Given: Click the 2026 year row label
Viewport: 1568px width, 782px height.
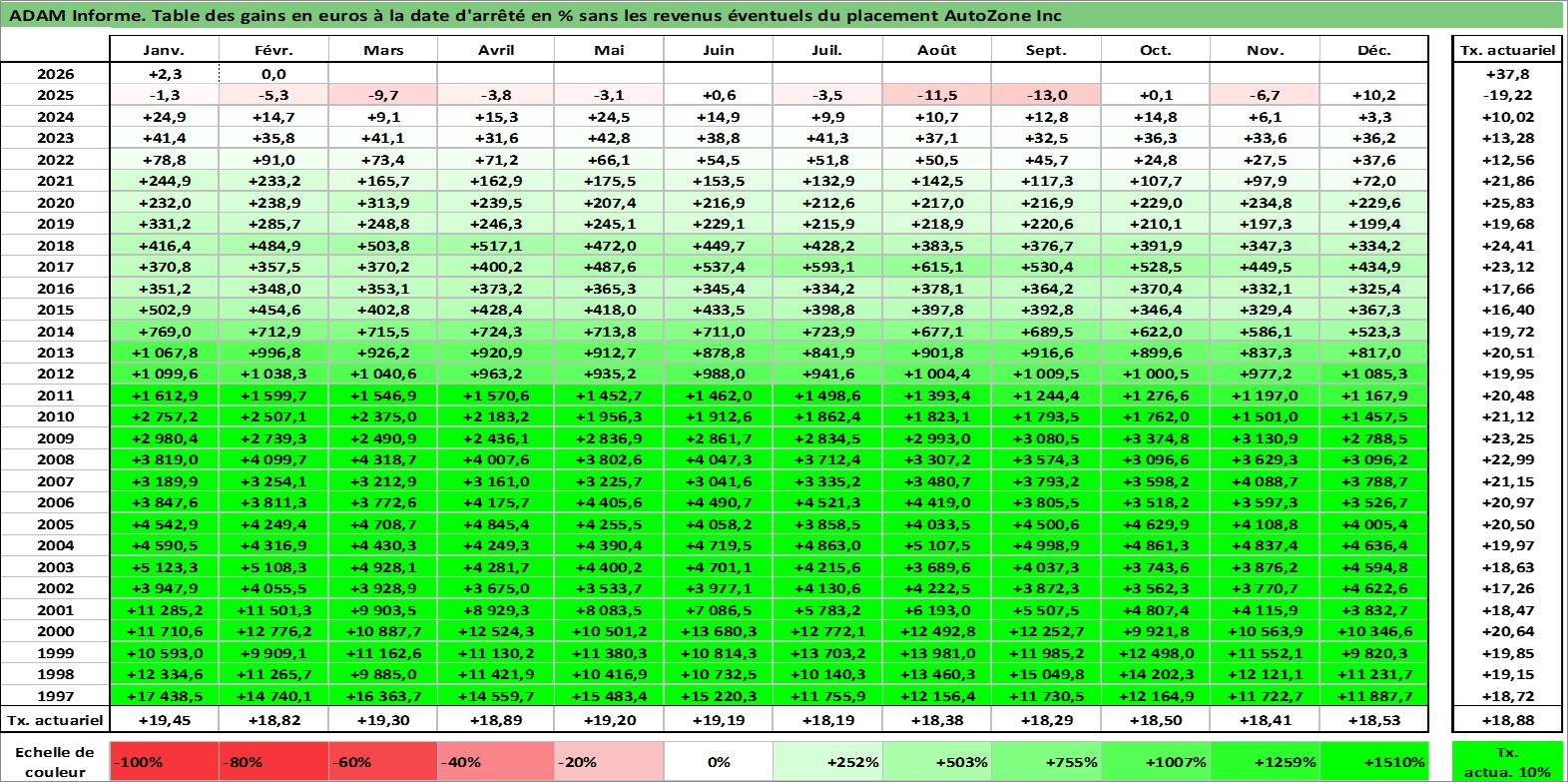Looking at the screenshot, I should click(55, 74).
